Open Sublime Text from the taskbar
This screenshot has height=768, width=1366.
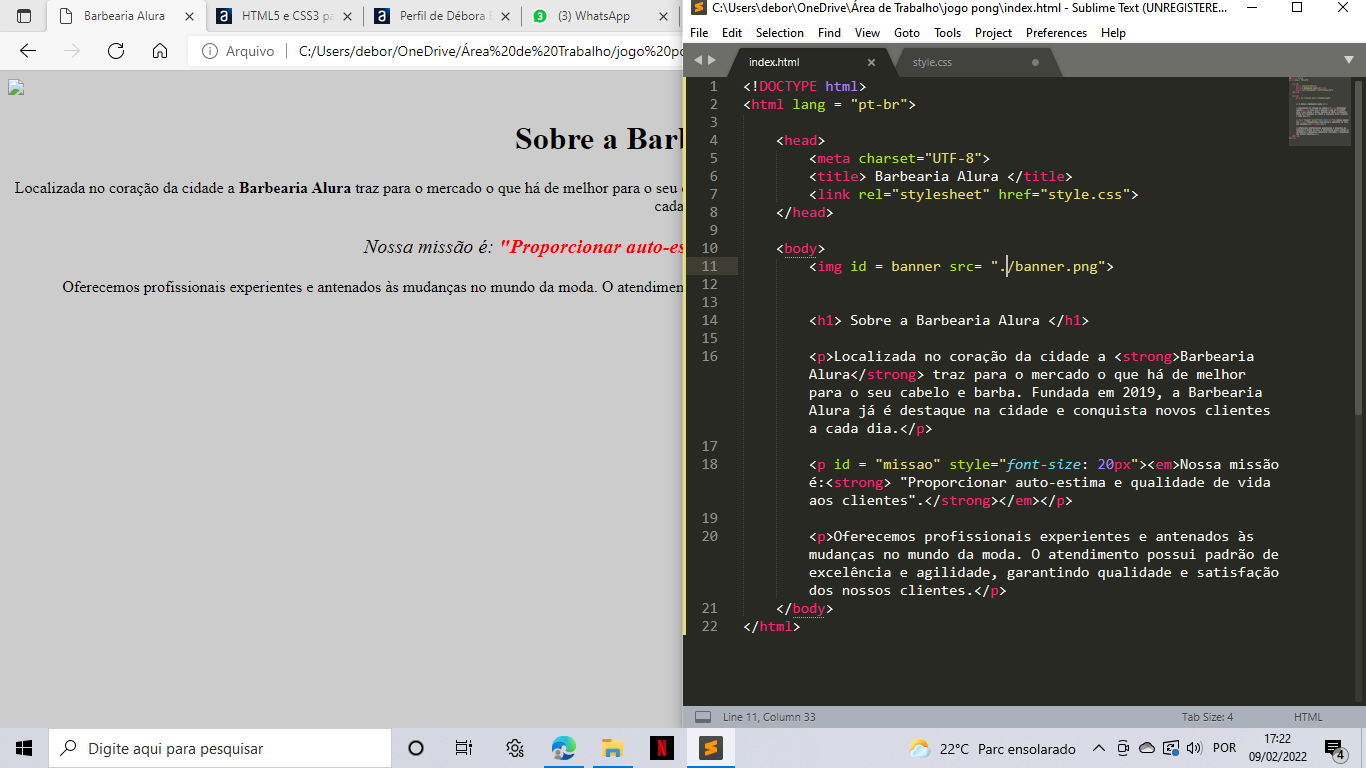pos(710,748)
